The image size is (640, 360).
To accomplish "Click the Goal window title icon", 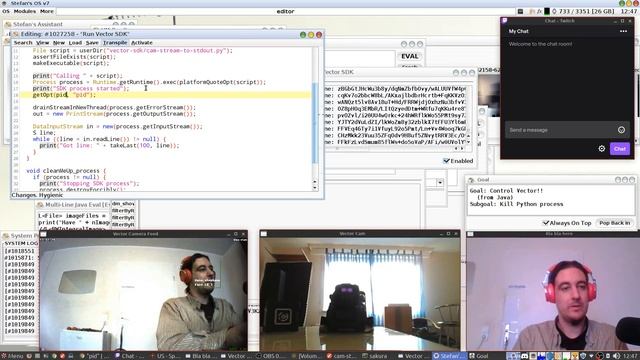I will click(x=472, y=180).
